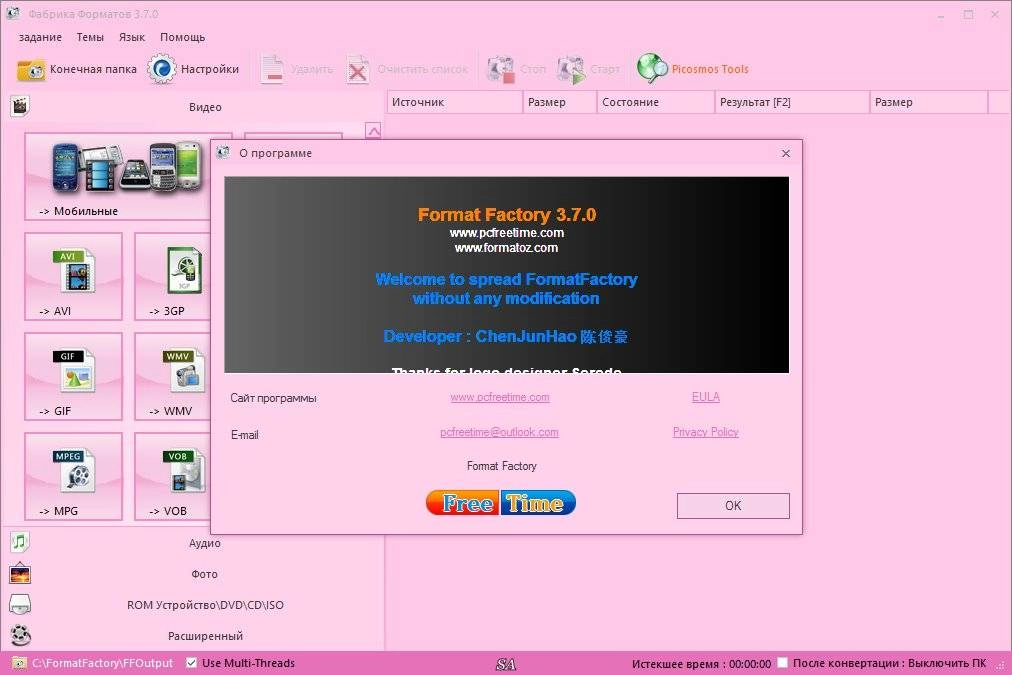This screenshot has height=675, width=1012.
Task: Open the Язык menu
Action: 132,37
